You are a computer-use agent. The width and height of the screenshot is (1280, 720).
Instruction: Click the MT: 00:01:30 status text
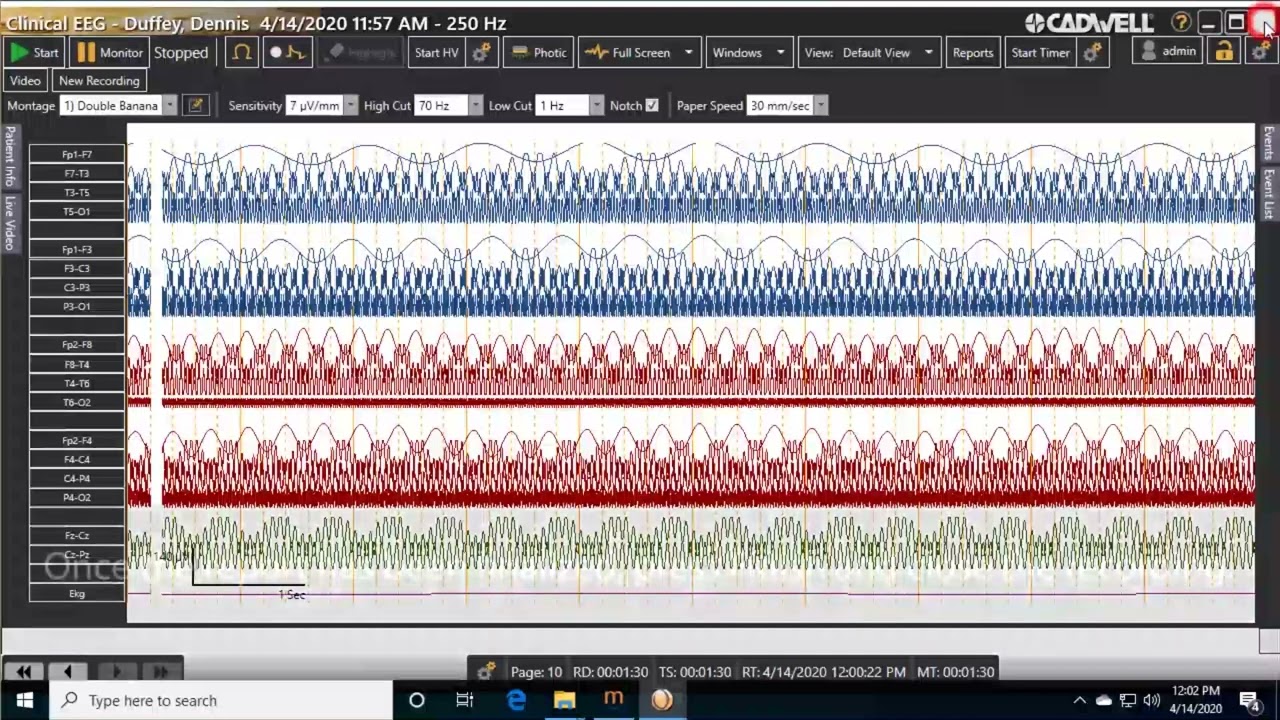point(955,672)
